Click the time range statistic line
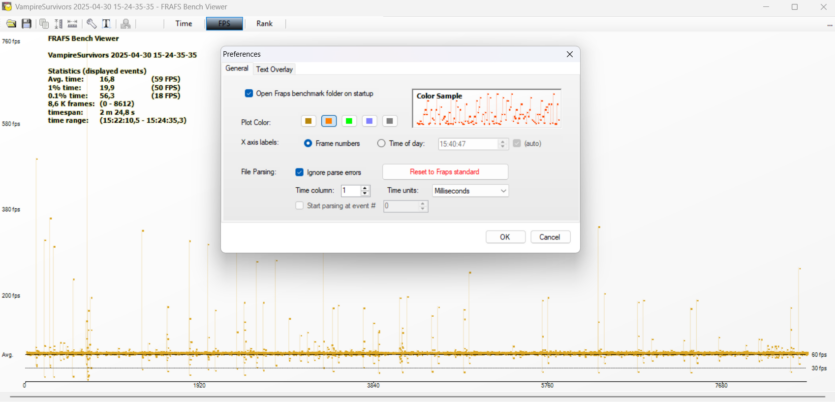The image size is (835, 402). click(x=117, y=121)
